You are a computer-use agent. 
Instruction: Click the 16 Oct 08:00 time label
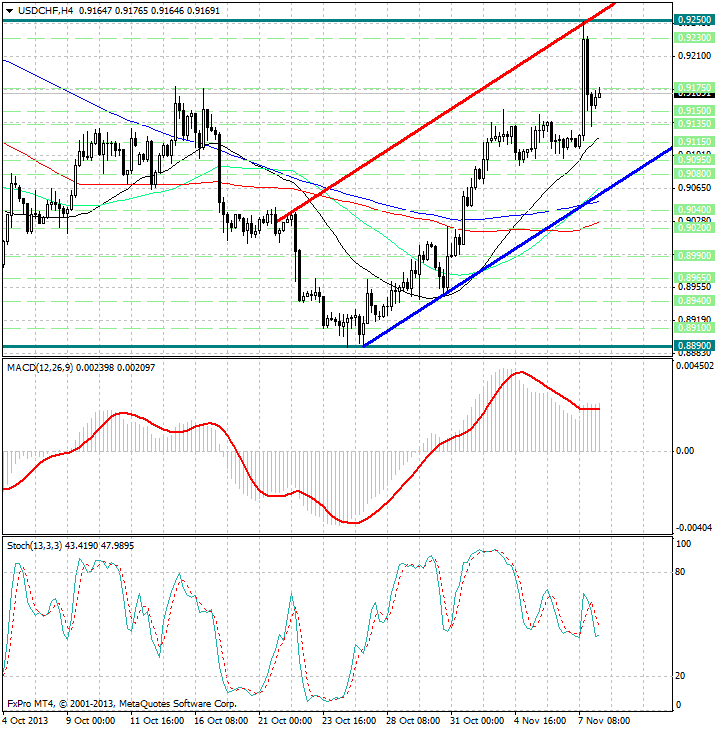pyautogui.click(x=221, y=721)
